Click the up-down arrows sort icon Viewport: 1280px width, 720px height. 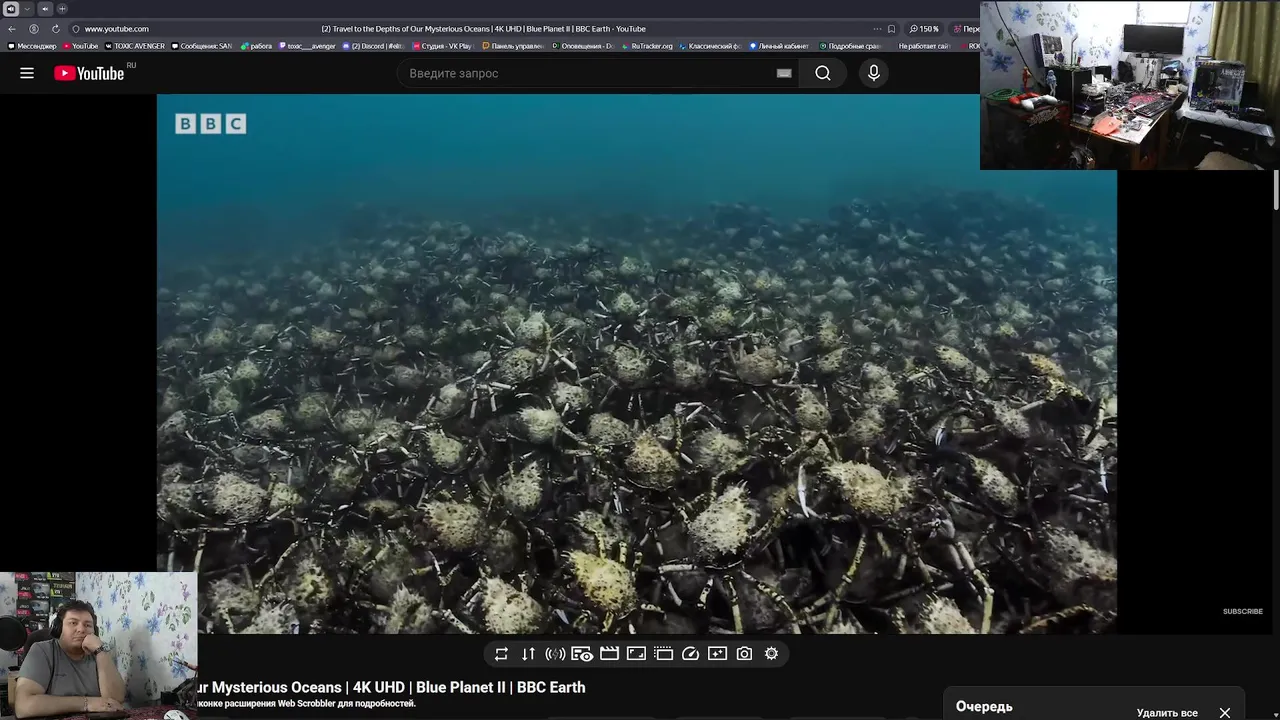(528, 654)
